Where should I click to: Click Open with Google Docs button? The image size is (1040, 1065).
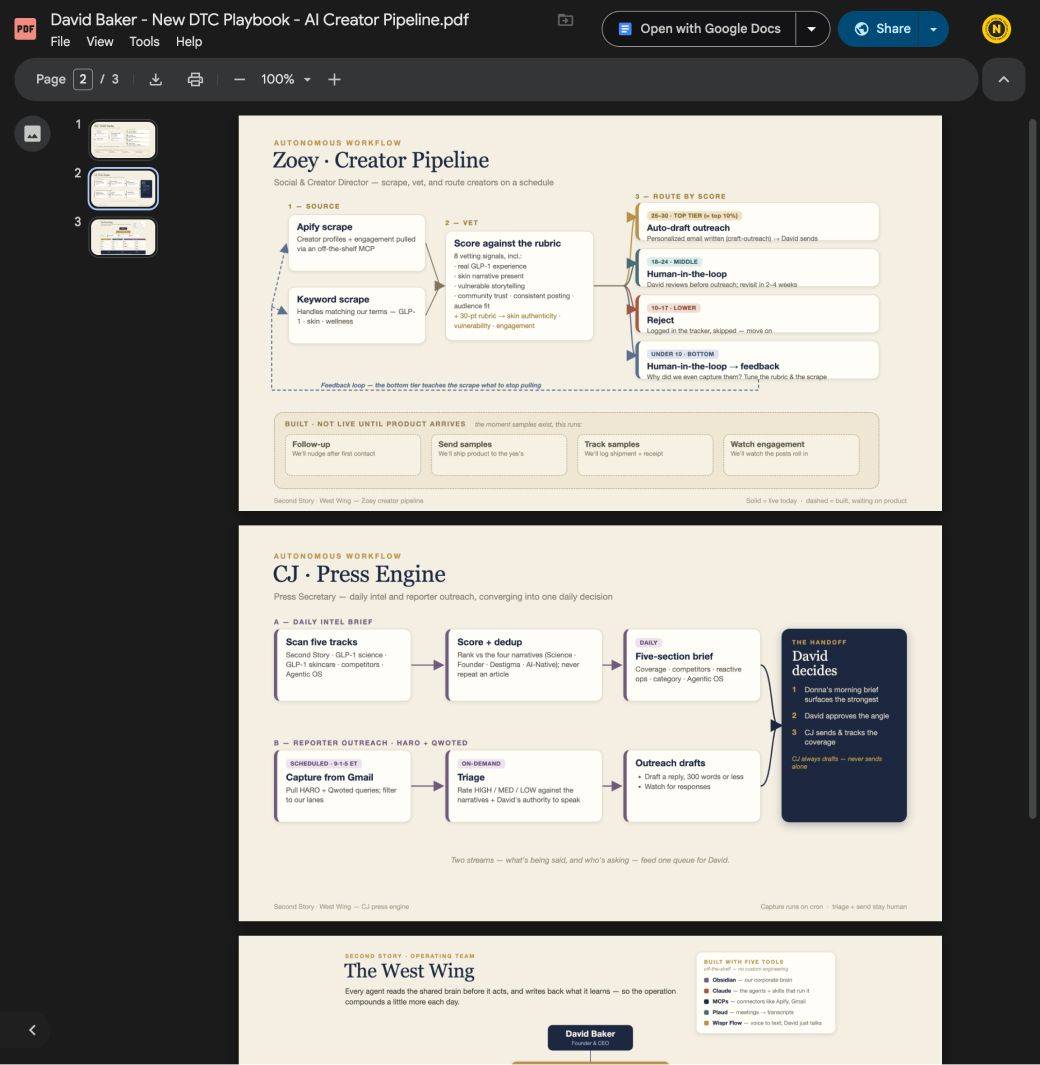click(699, 29)
